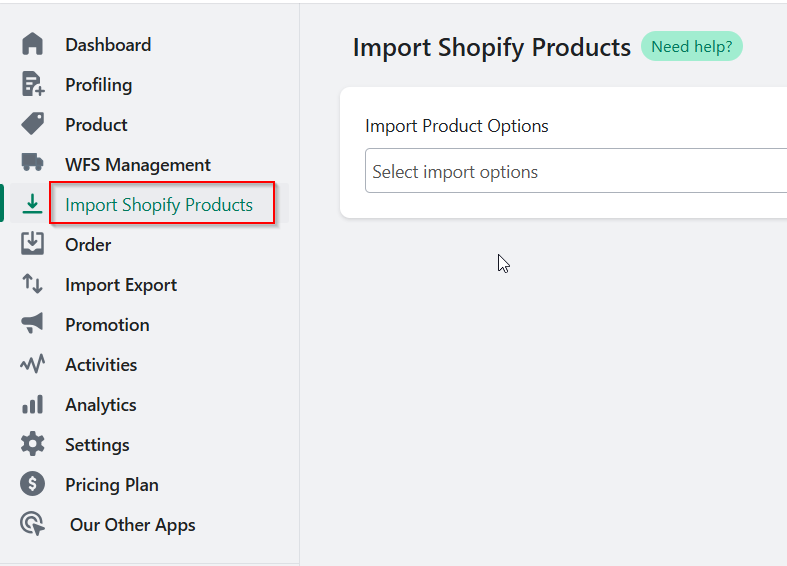787x566 pixels.
Task: Click the Promotion megaphone icon
Action: point(33,324)
